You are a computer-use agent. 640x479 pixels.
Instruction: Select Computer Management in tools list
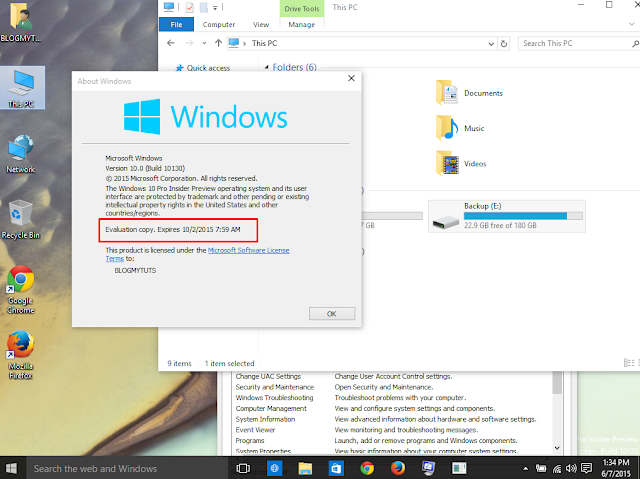(271, 408)
